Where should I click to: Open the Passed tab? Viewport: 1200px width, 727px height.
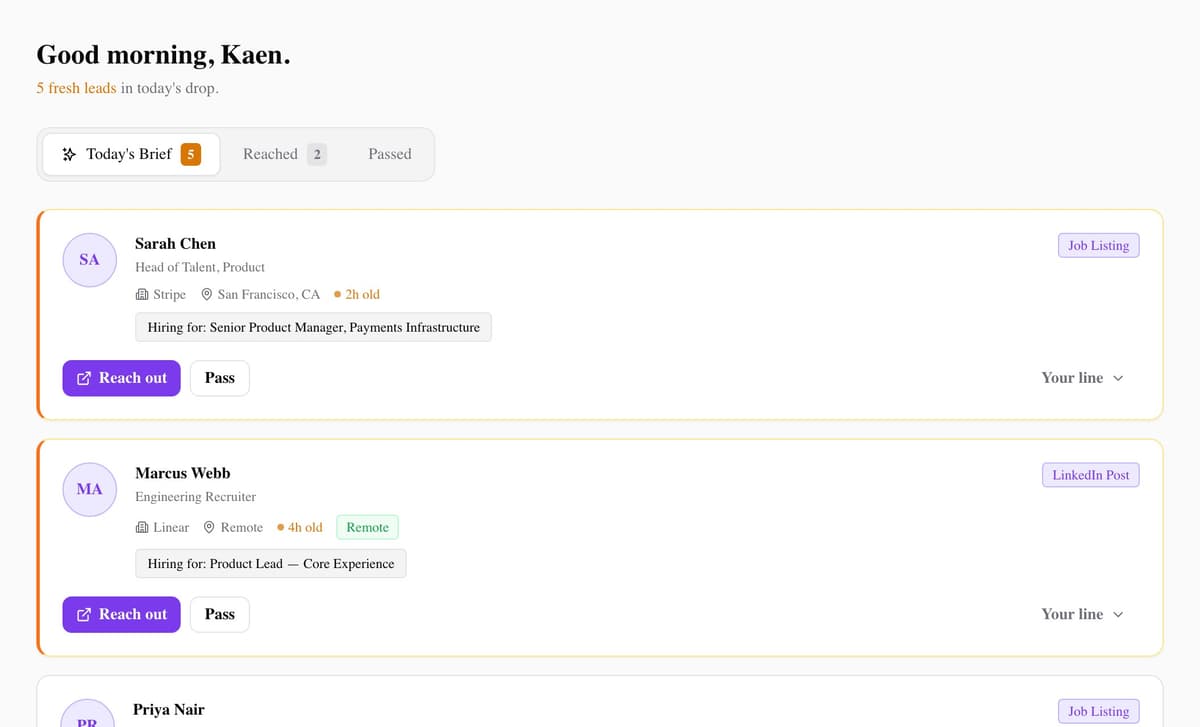click(390, 154)
